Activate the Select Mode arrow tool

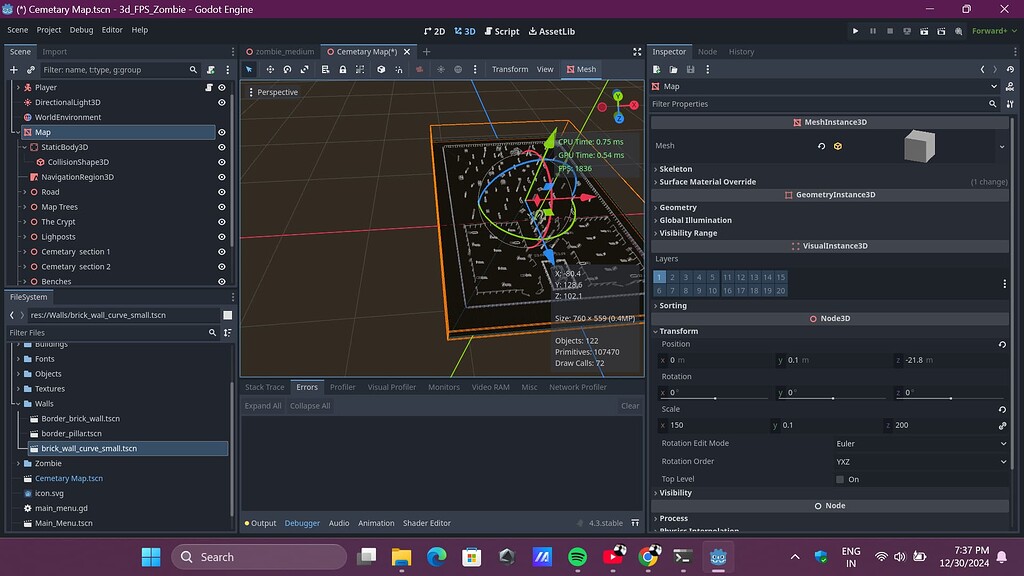coord(249,69)
